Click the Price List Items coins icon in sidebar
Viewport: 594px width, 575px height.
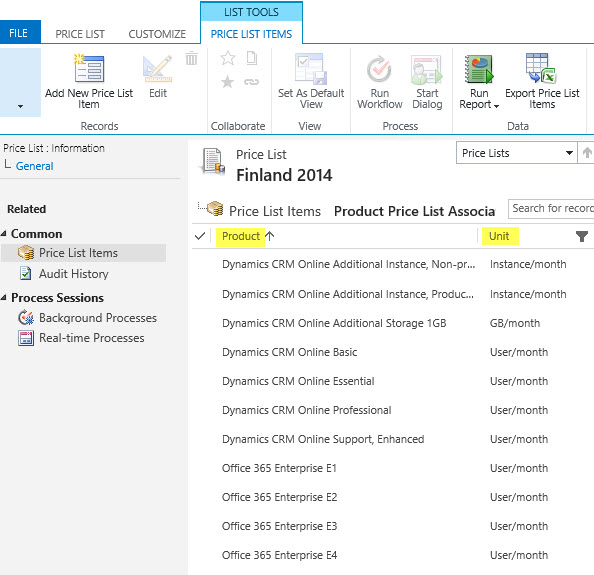click(26, 253)
